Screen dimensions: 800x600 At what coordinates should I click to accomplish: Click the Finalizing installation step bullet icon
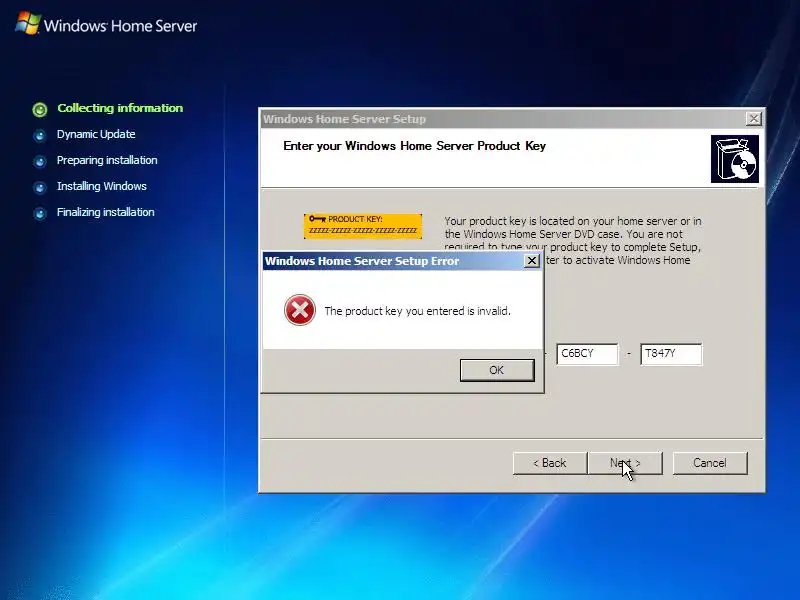pyautogui.click(x=39, y=214)
